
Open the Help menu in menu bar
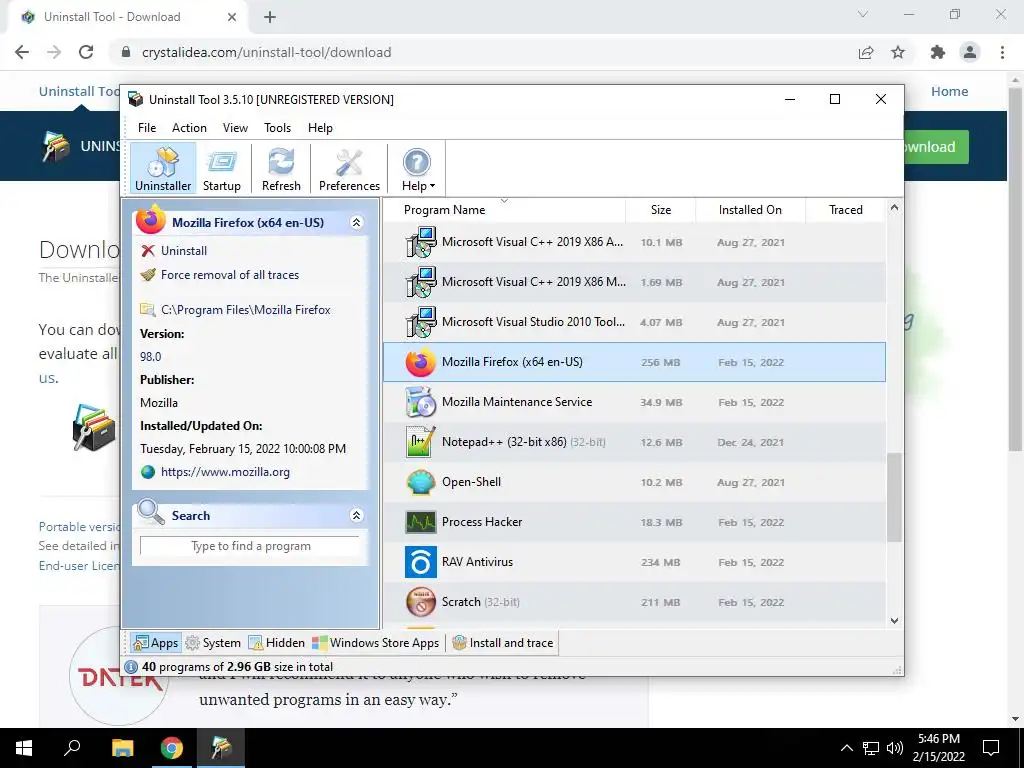point(320,128)
